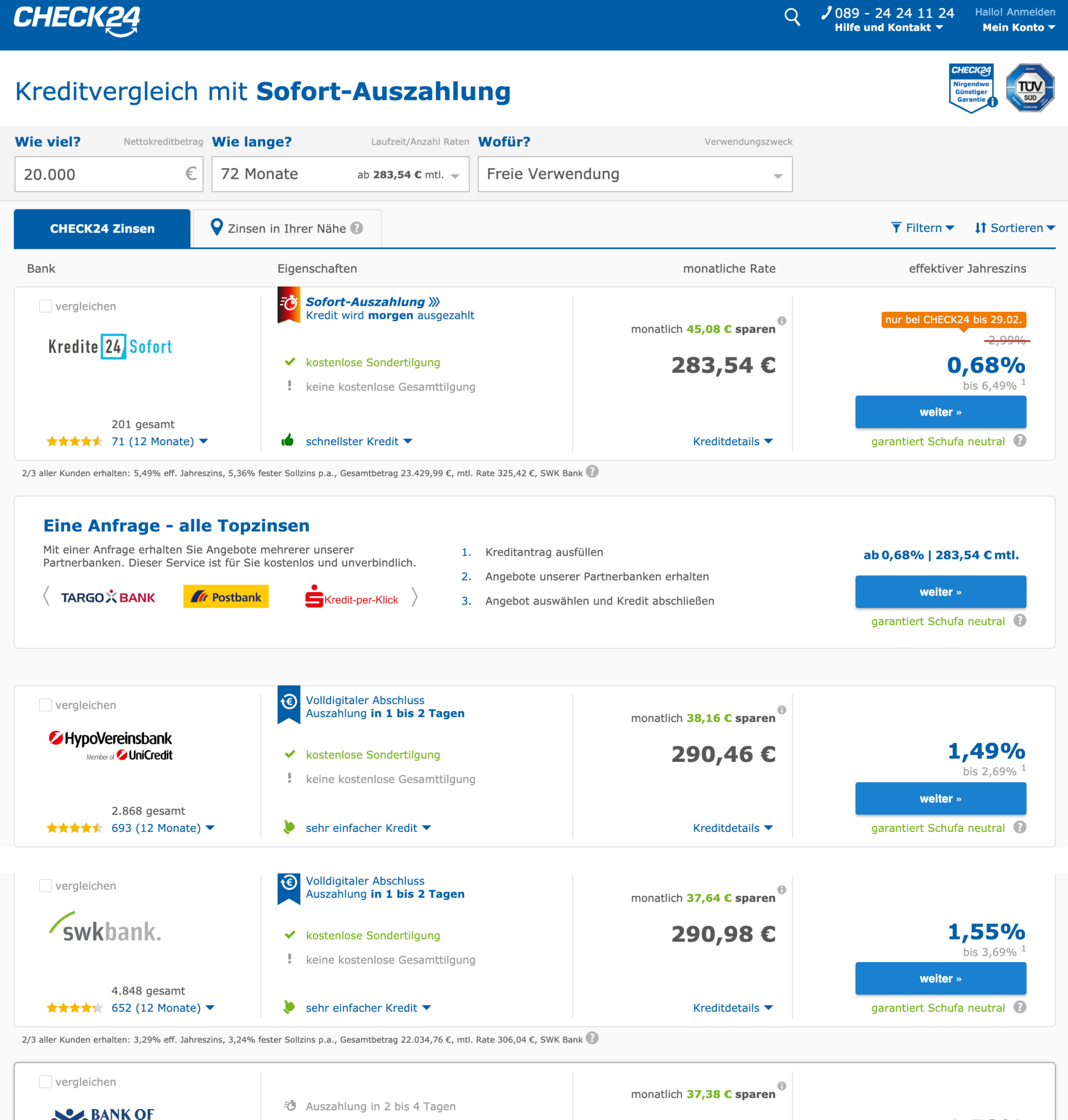Check vergleichen for Kredite24 Sofort offer
This screenshot has height=1120, width=1068.
[x=45, y=306]
